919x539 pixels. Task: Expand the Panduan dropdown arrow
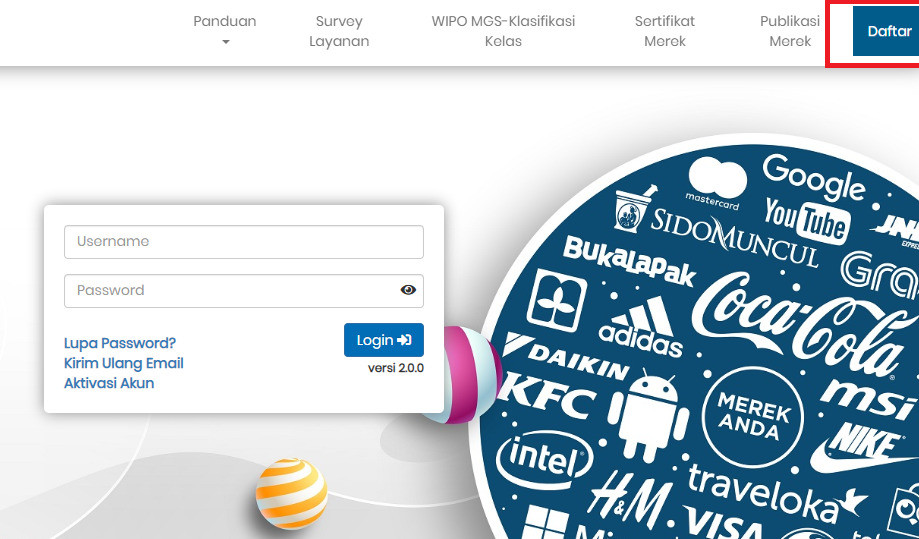pos(226,42)
